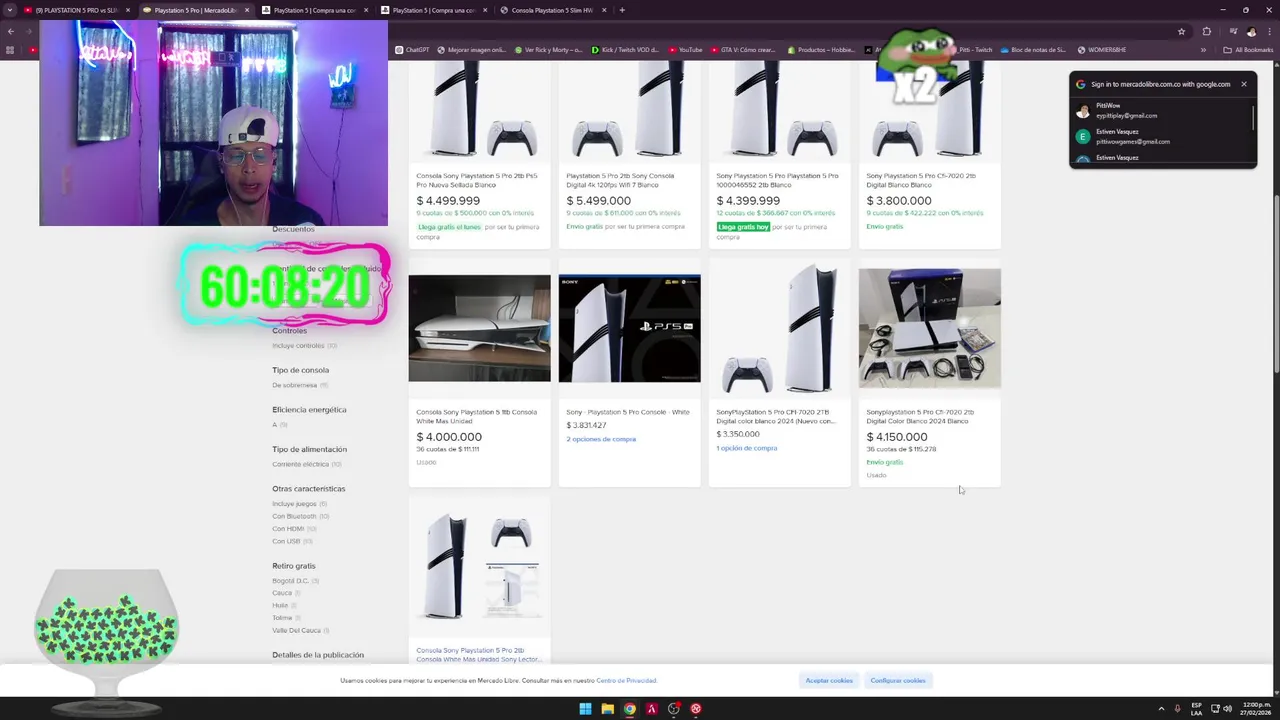This screenshot has height=720, width=1280.
Task: Click Configurar cookies button
Action: point(898,680)
